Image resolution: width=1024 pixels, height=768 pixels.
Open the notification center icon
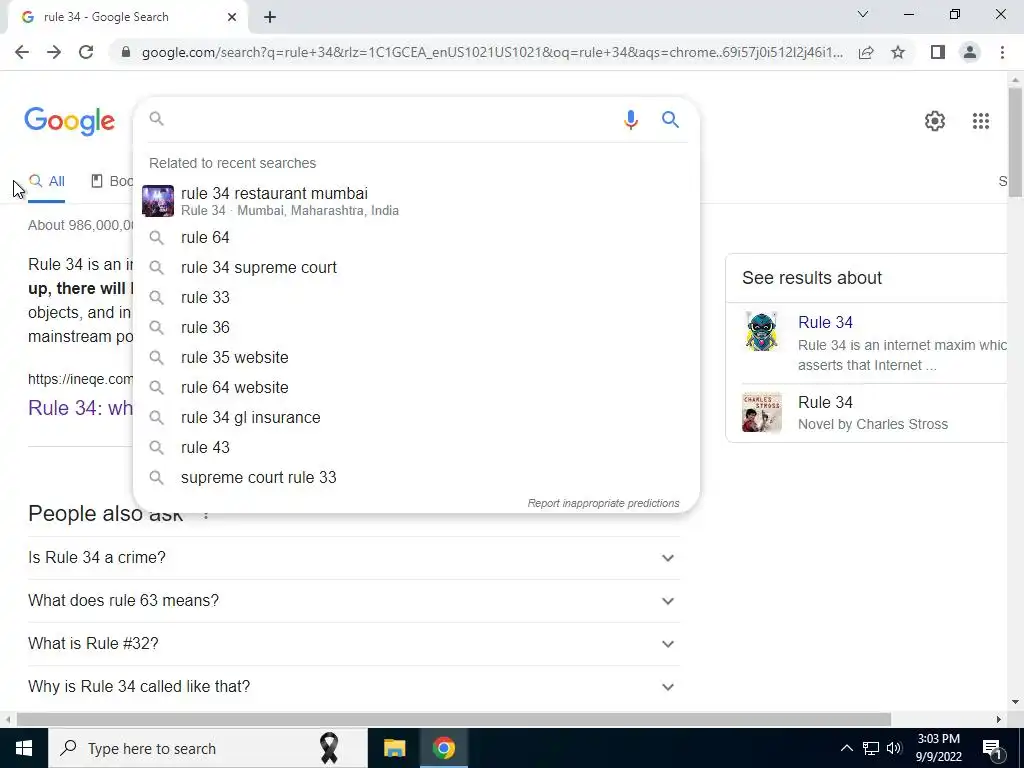click(x=991, y=748)
